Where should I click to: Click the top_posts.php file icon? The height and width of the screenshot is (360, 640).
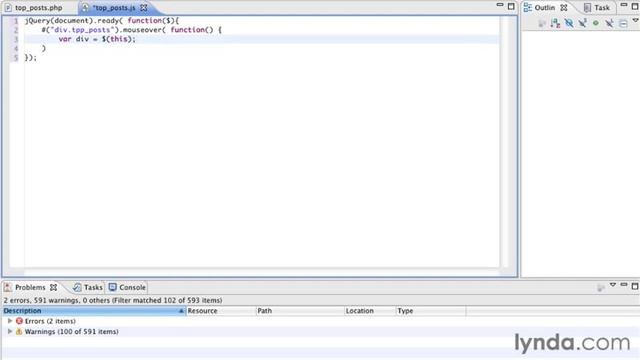pyautogui.click(x=8, y=8)
